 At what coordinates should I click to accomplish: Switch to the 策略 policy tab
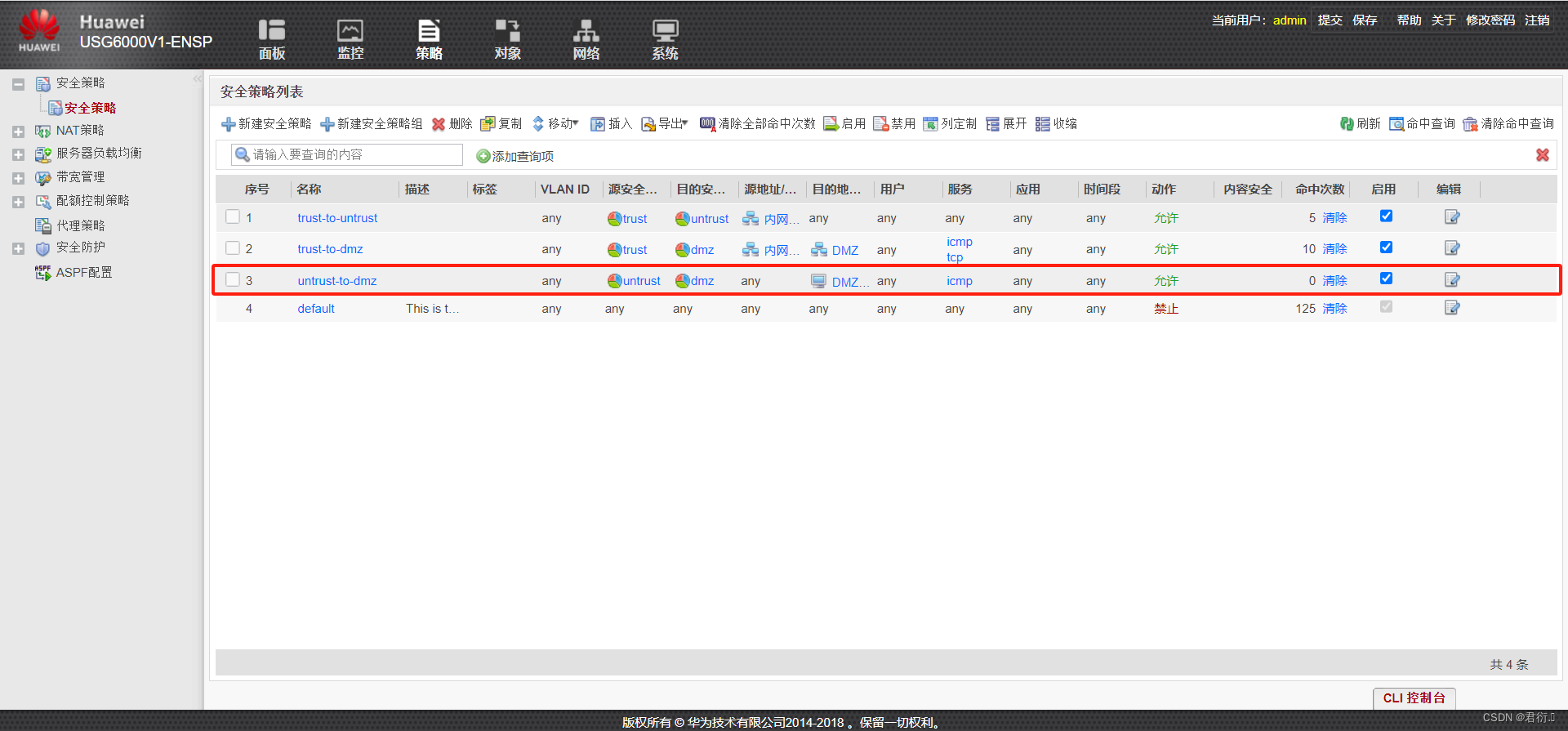429,39
